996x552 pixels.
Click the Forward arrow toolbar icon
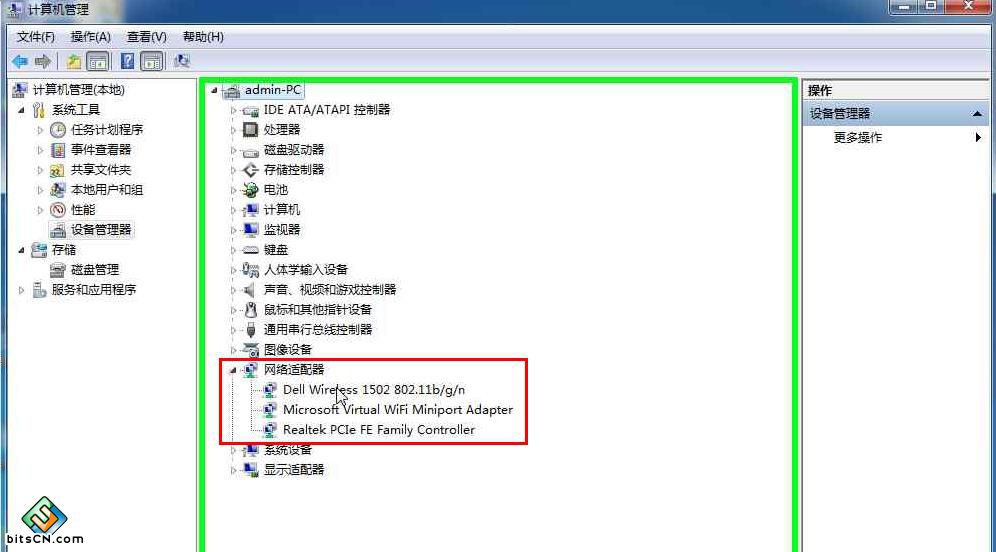click(43, 62)
